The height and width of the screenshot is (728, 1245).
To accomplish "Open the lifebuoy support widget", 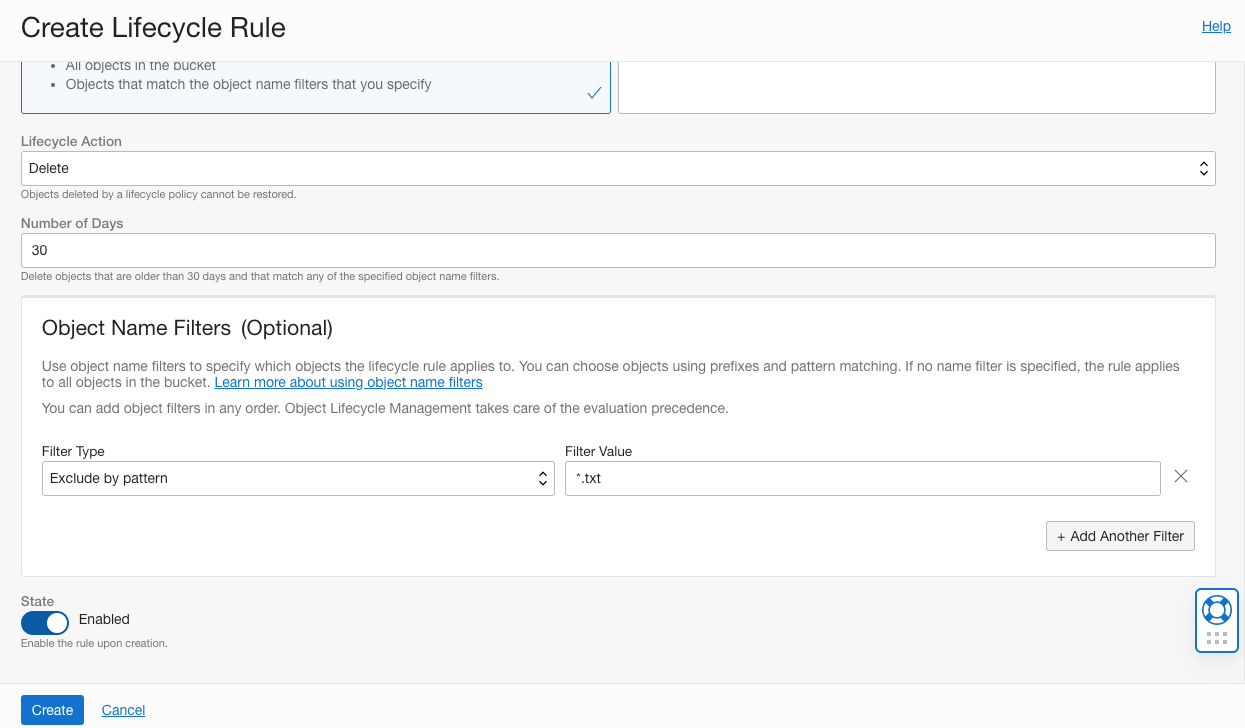I will click(x=1216, y=609).
